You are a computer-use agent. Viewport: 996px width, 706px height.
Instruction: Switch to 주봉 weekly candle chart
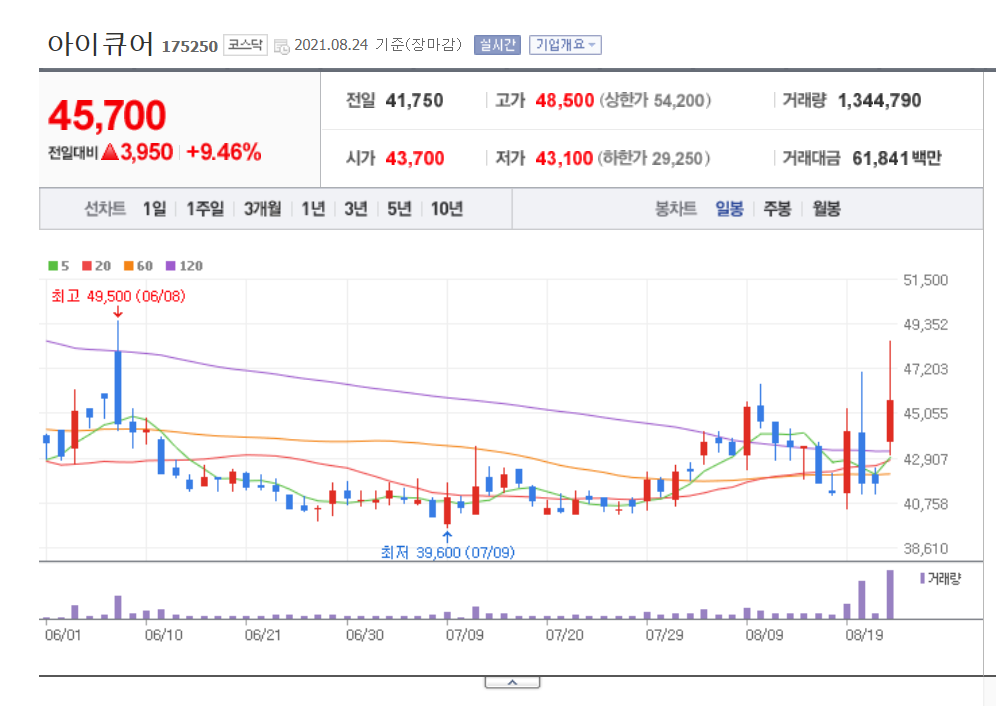pyautogui.click(x=777, y=208)
